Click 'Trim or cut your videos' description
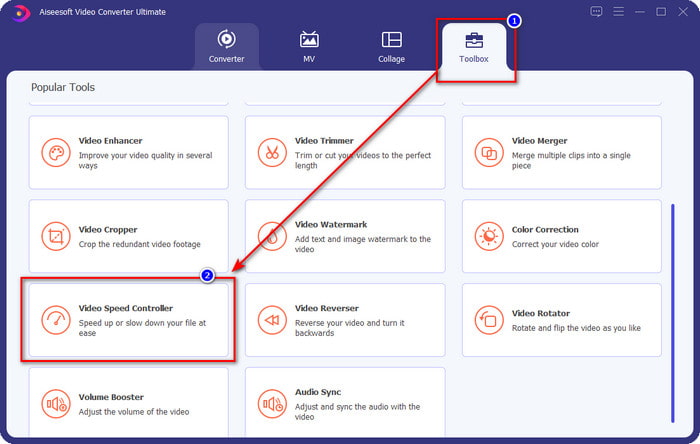 pyautogui.click(x=362, y=160)
